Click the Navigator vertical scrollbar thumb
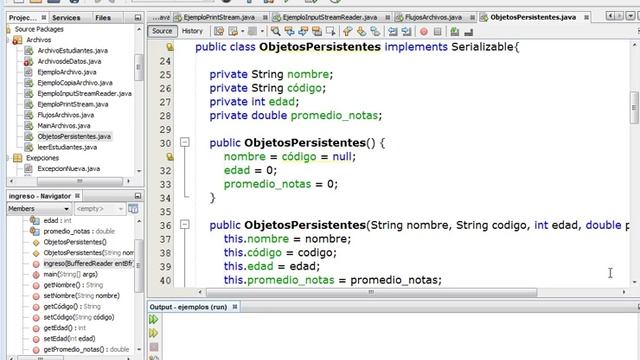Viewport: 640px width, 360px height. [138, 265]
